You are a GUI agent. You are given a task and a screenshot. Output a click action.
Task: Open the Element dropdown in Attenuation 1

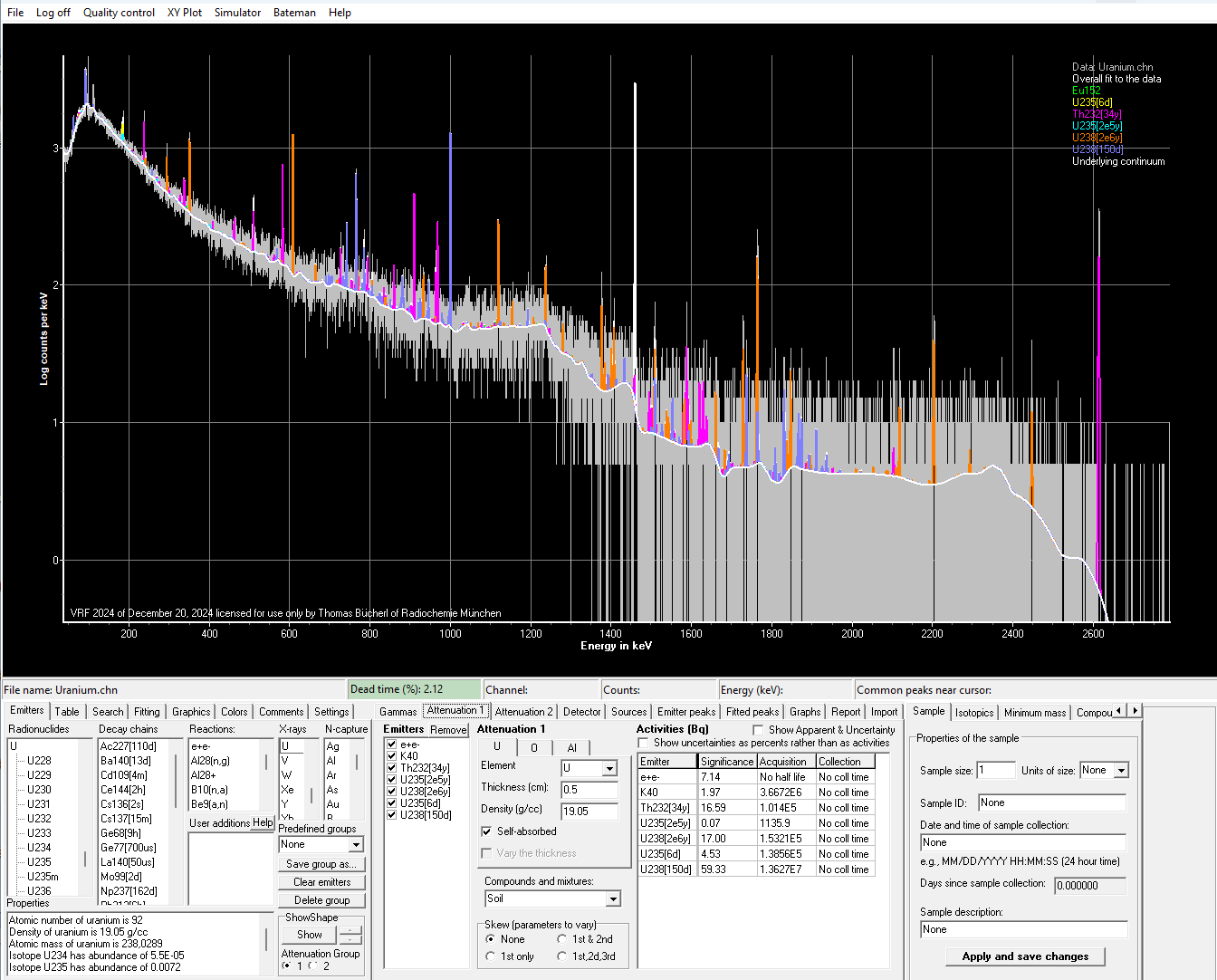609,769
